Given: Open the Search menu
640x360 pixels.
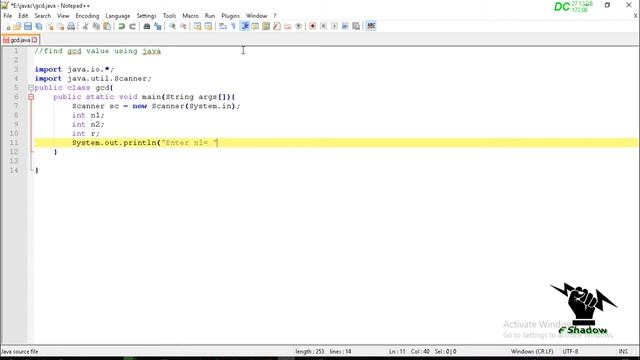Looking at the screenshot, I should click(43, 16).
